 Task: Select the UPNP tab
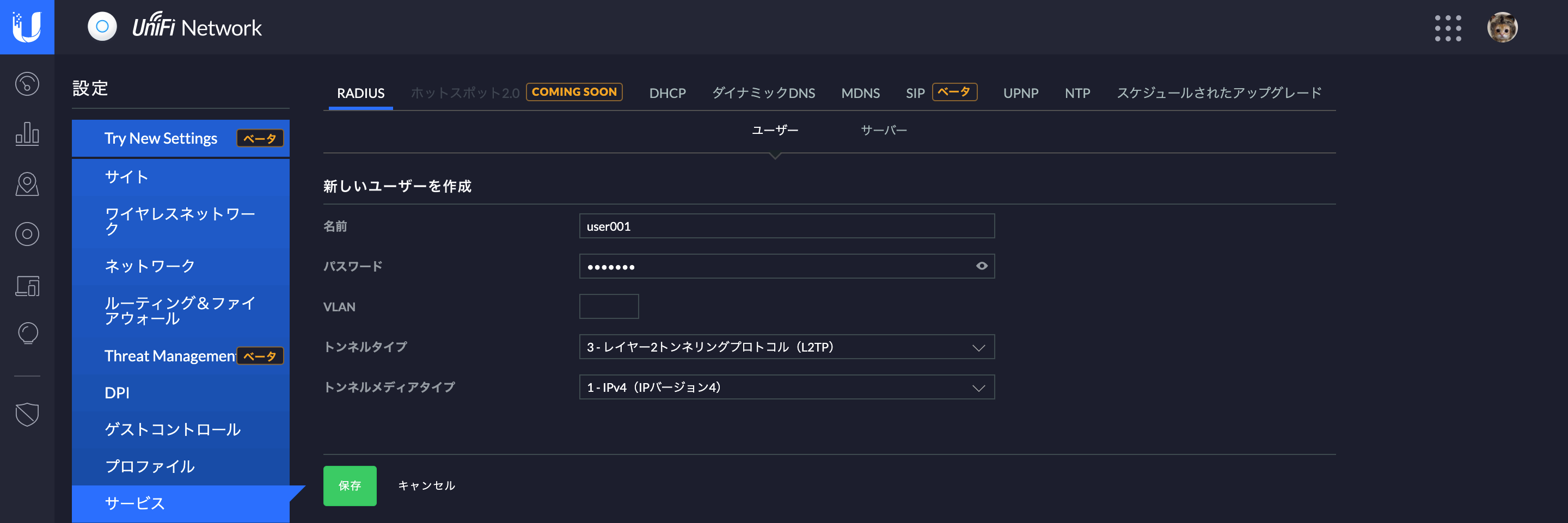click(x=1020, y=93)
